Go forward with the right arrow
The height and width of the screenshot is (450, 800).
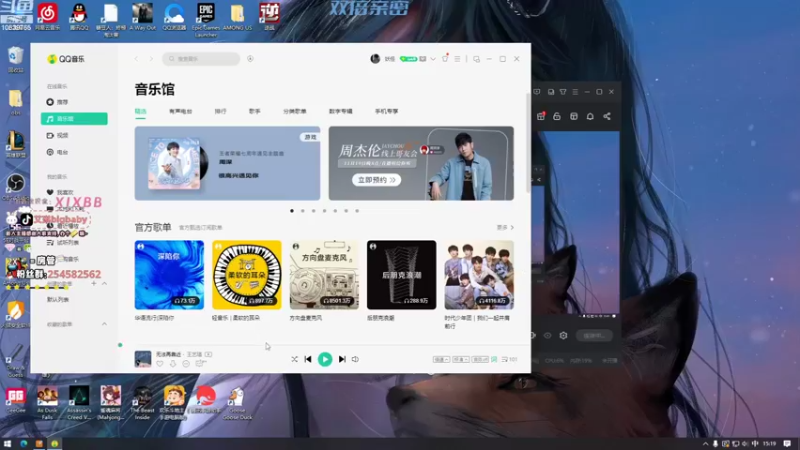point(151,59)
